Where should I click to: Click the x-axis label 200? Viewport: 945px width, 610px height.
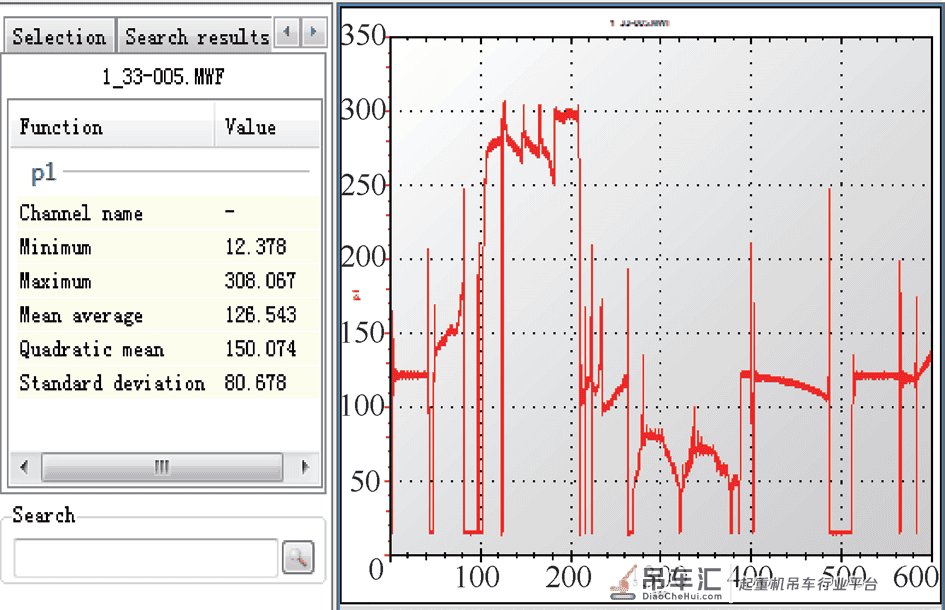[568, 577]
